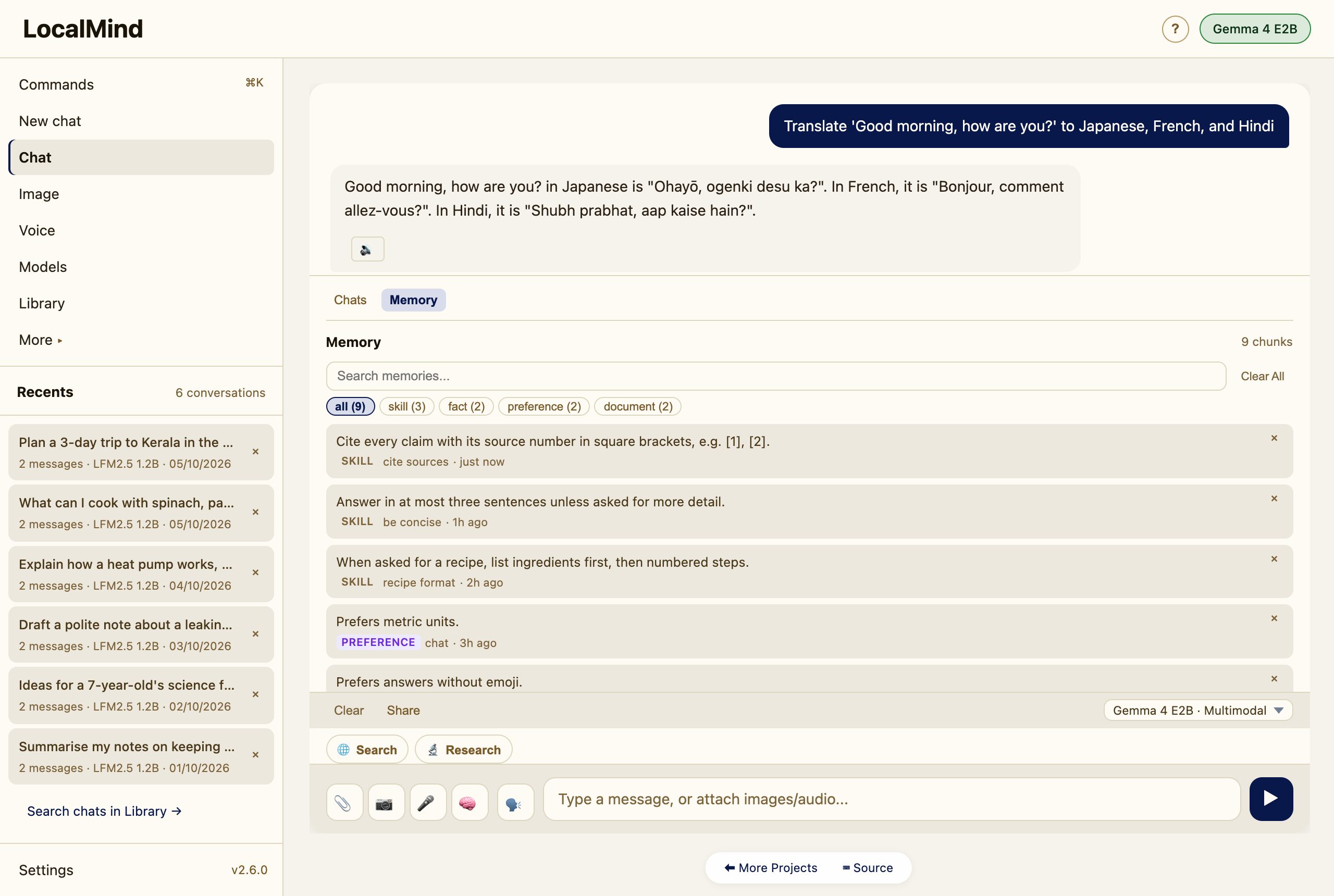This screenshot has height=896, width=1334.
Task: Open Image in the sidebar
Action: [x=141, y=194]
